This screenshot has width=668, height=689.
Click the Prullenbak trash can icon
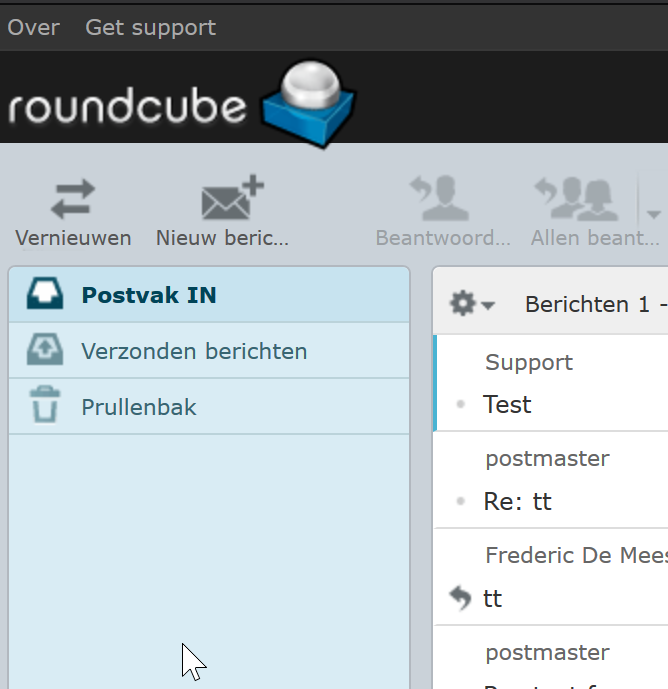tap(44, 407)
